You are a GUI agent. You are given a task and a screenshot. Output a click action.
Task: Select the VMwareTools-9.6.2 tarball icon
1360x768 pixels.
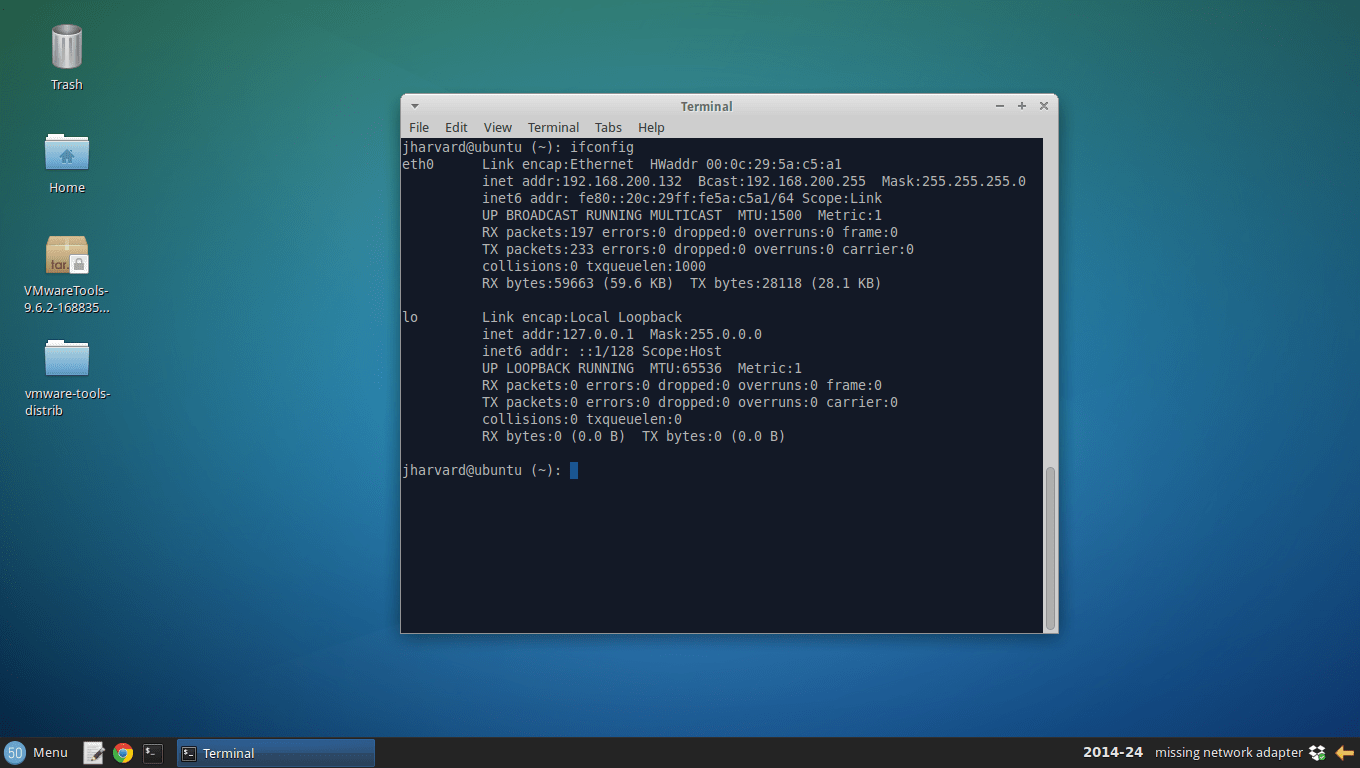[66, 255]
